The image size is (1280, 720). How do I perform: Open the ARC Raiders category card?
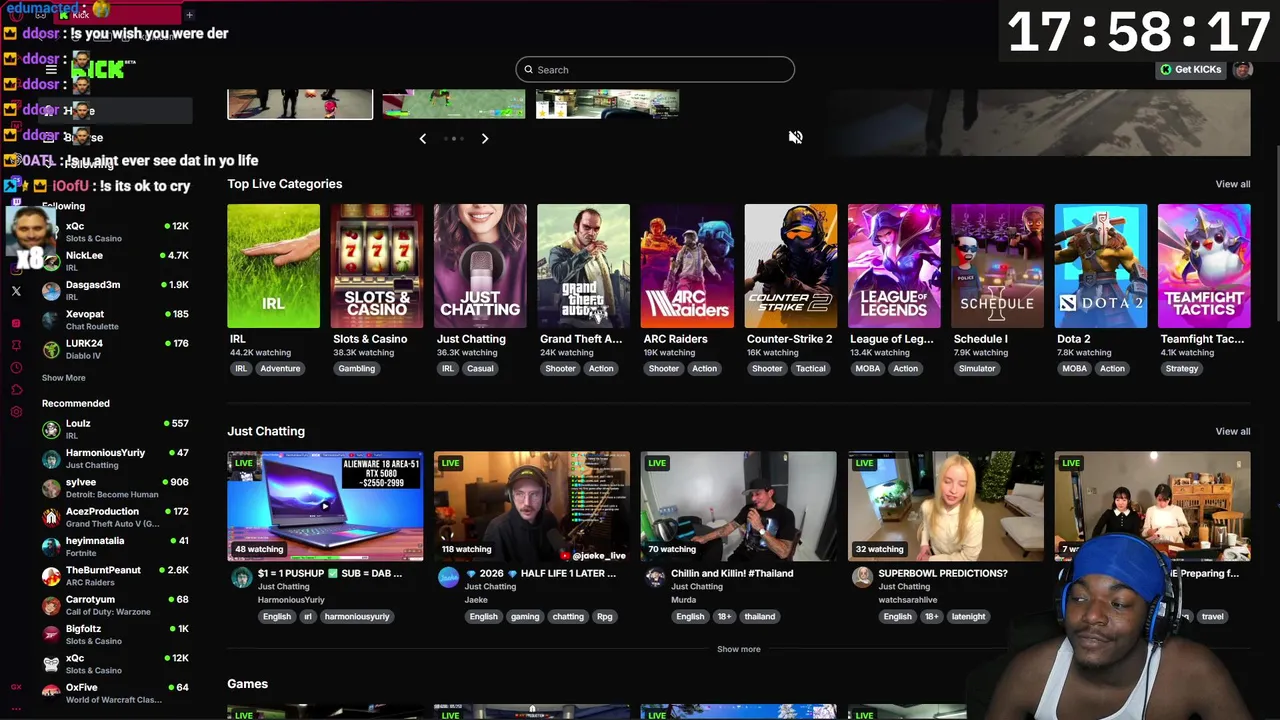(687, 266)
